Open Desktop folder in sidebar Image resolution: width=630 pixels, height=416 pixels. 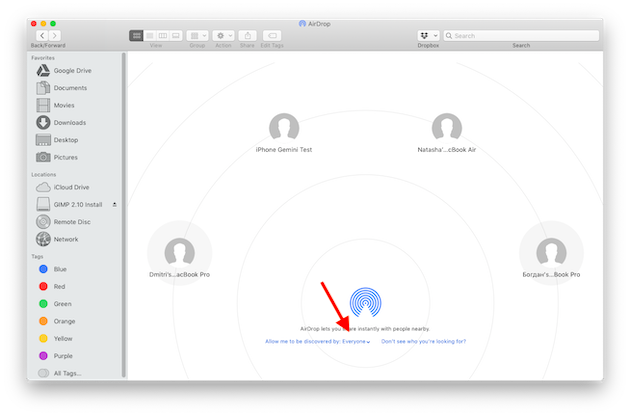[57, 140]
